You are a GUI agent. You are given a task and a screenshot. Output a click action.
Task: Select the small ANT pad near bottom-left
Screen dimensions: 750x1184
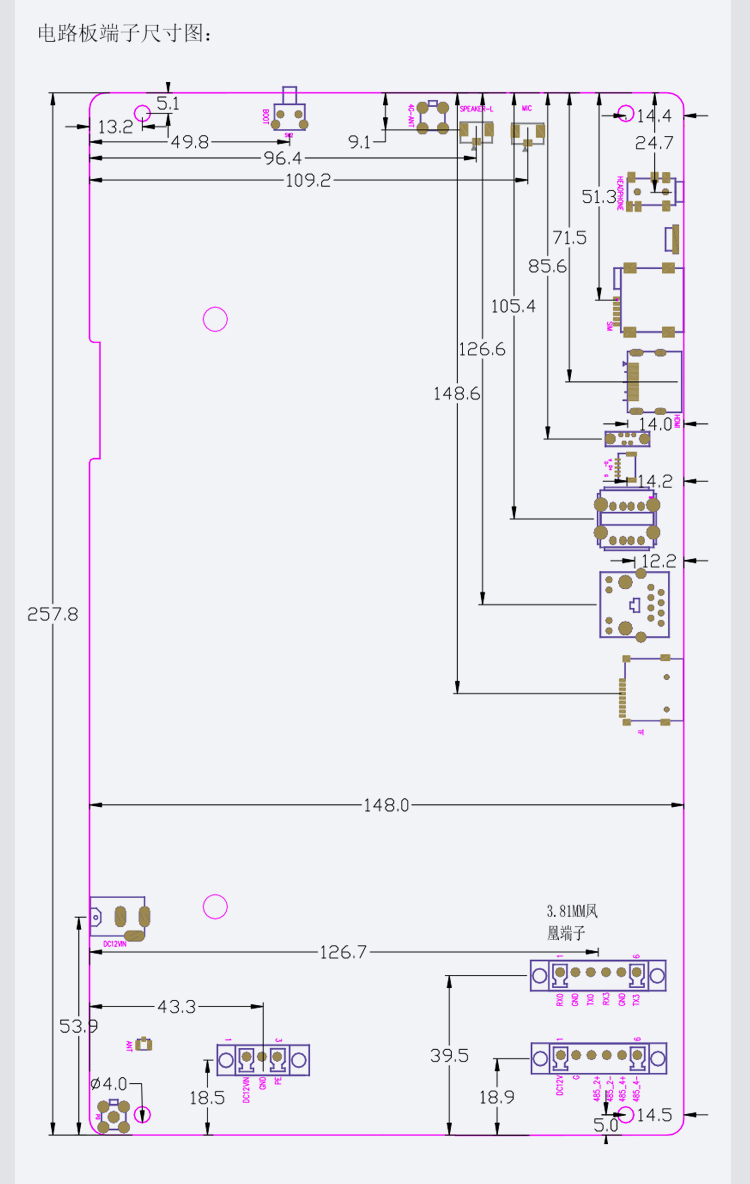(x=143, y=1044)
